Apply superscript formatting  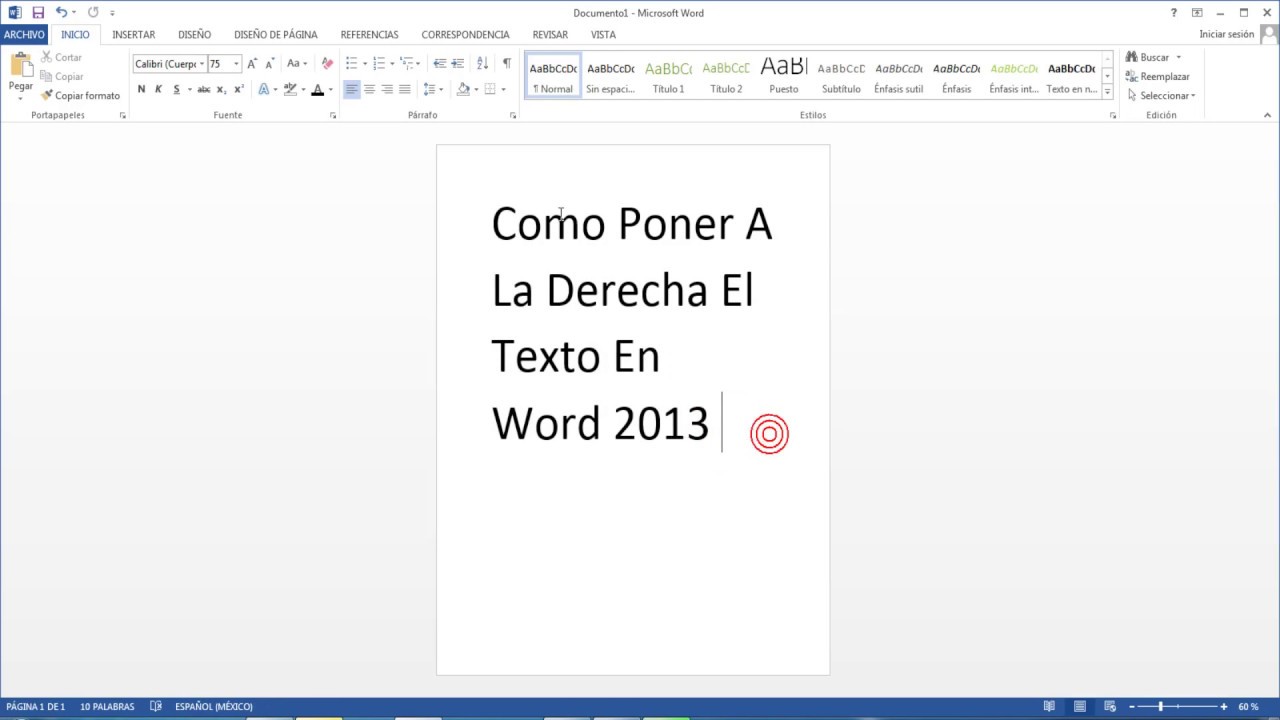238,89
